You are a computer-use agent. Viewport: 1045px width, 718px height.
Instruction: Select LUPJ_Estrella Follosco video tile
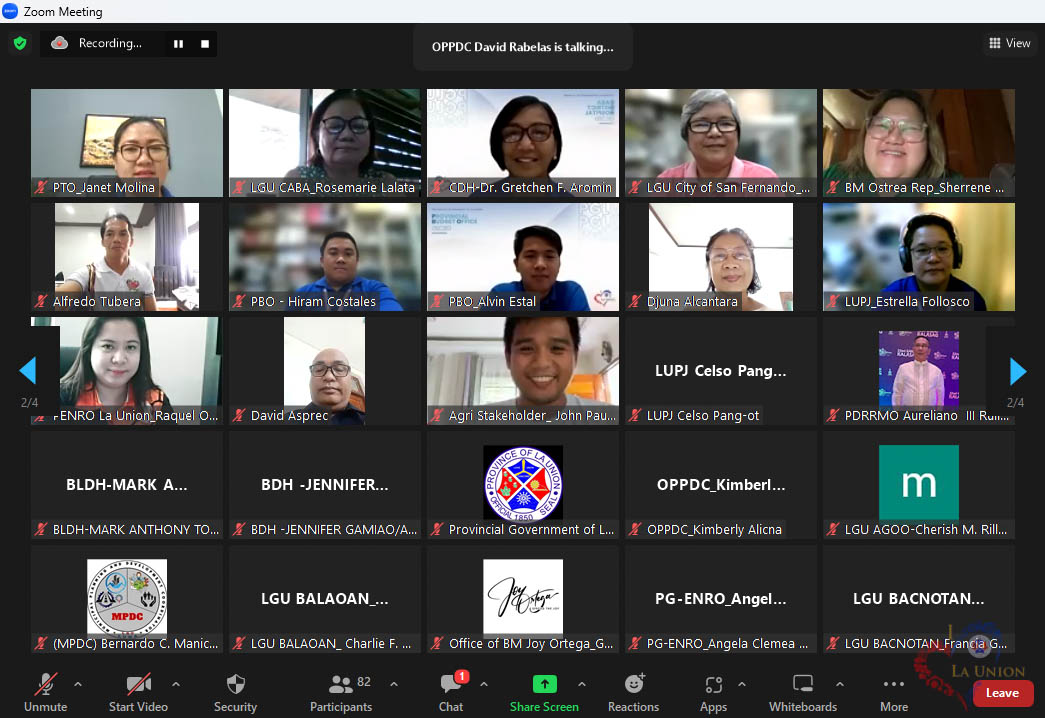(919, 257)
